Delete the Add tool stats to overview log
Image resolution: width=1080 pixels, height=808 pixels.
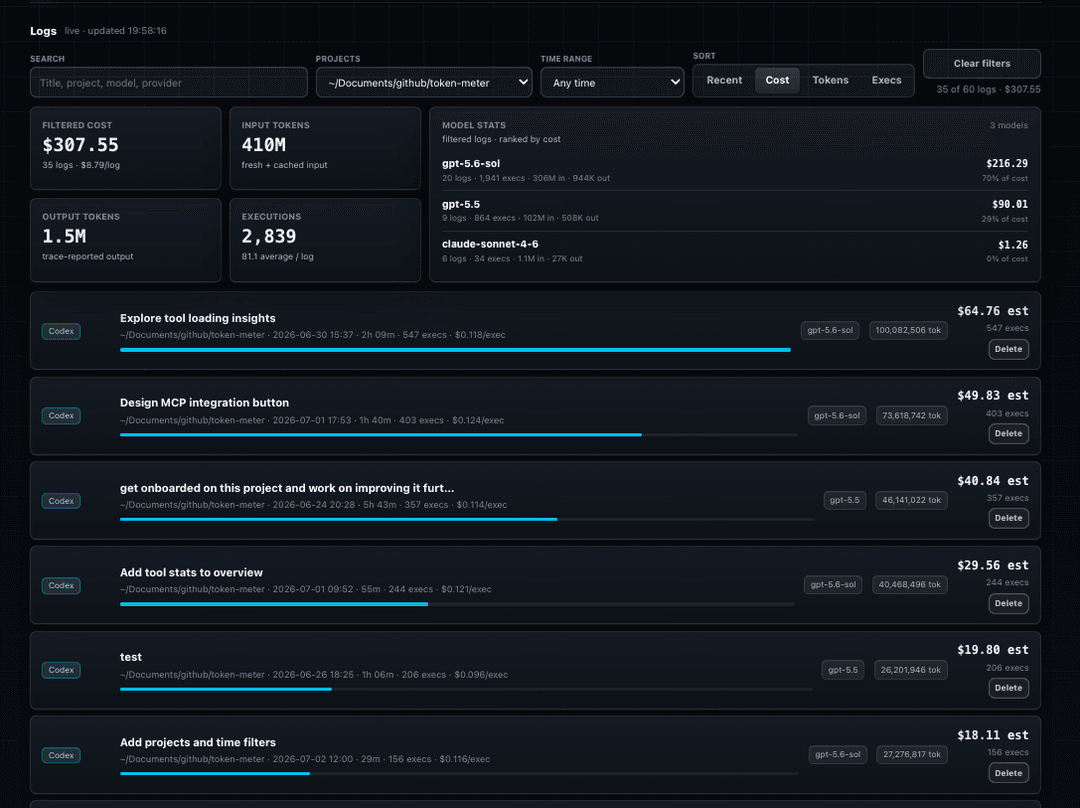1008,603
